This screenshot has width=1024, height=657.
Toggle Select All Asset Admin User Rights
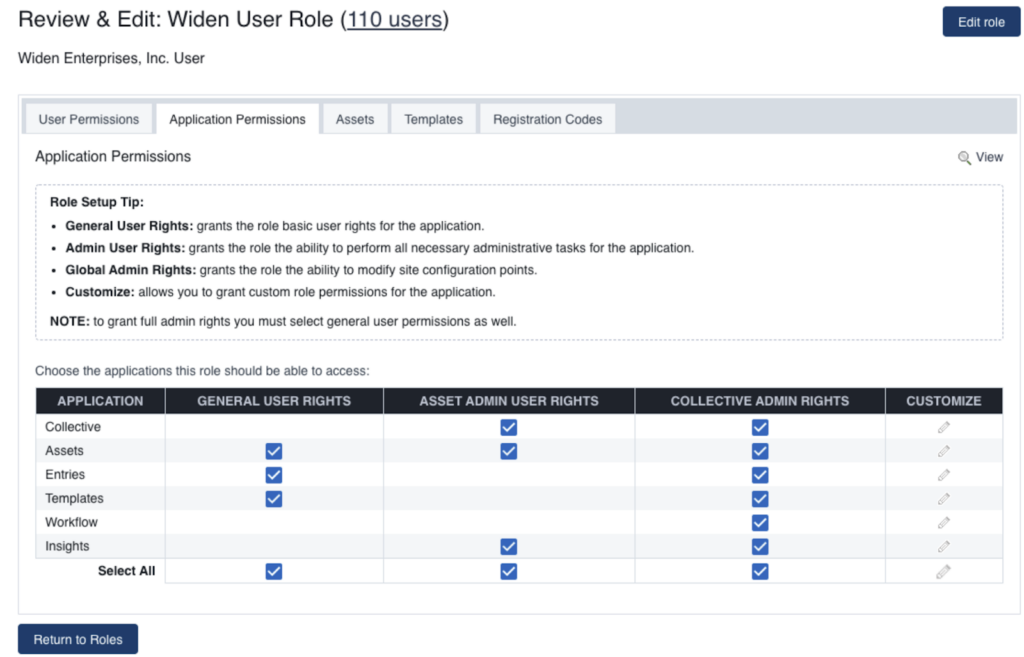click(x=509, y=571)
